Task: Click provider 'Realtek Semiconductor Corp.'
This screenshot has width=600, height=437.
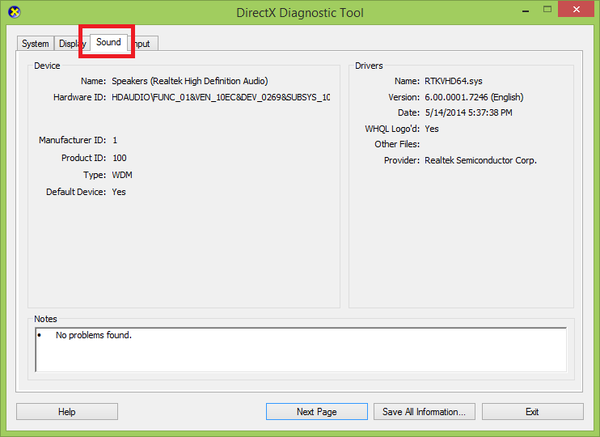Action: pos(481,160)
